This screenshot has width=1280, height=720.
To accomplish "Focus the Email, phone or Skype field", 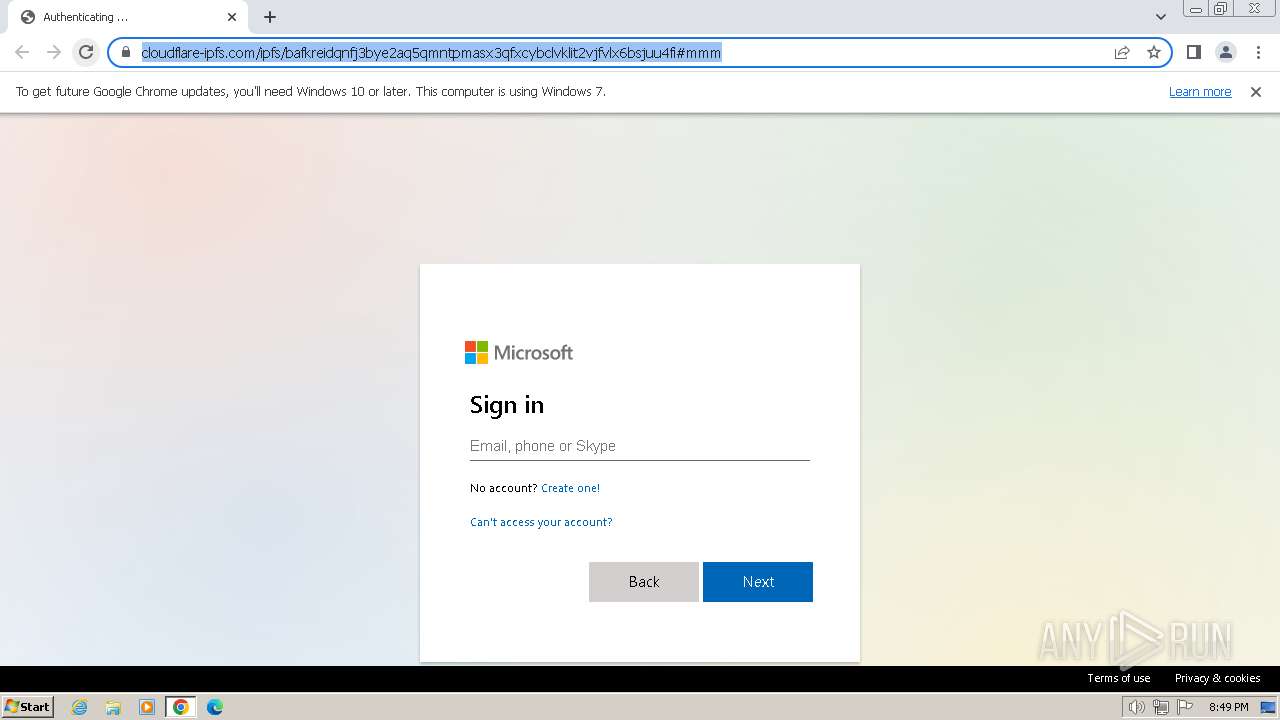I will [640, 446].
